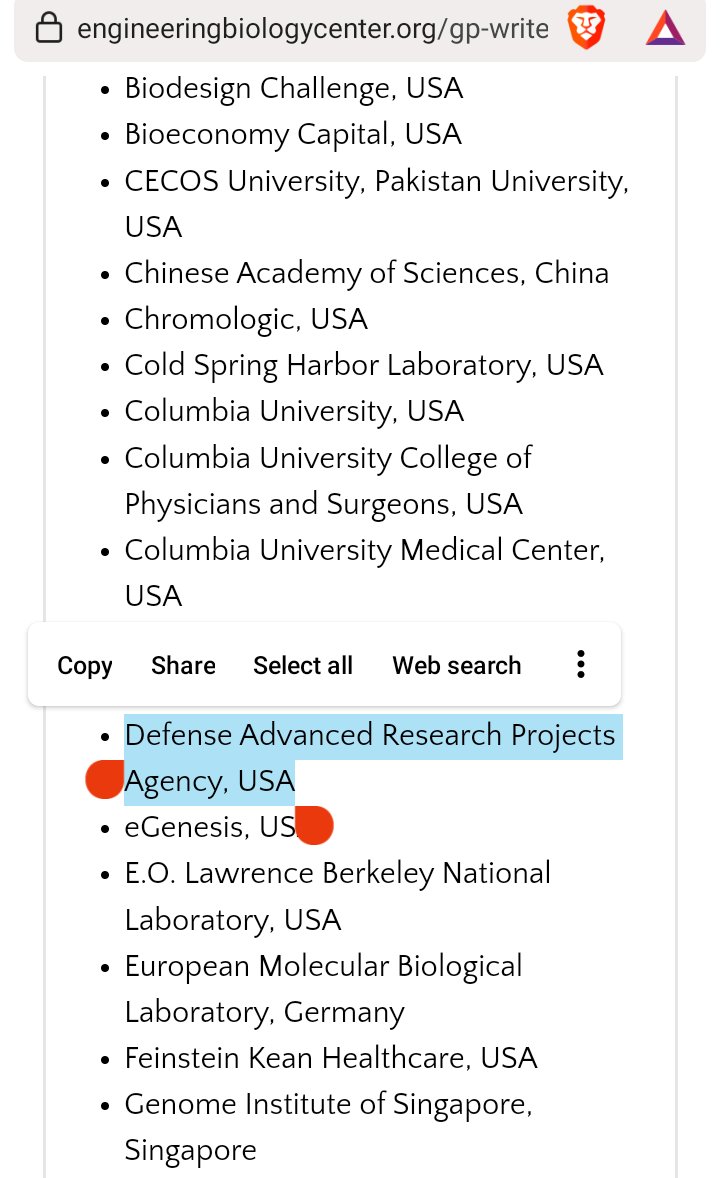720x1178 pixels.
Task: Choose Copy in the selection menu
Action: tap(85, 666)
